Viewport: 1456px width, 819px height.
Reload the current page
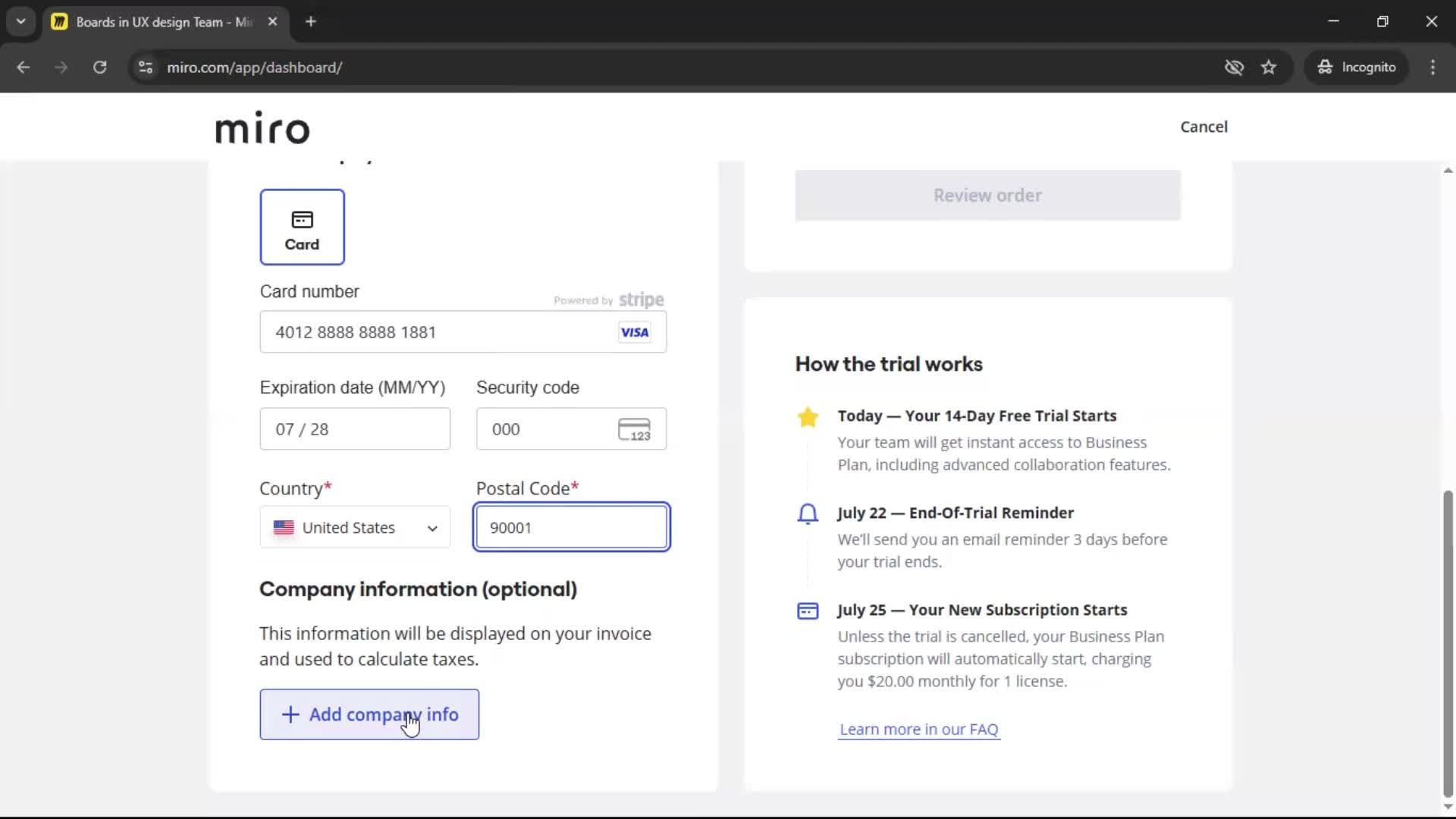(x=99, y=67)
